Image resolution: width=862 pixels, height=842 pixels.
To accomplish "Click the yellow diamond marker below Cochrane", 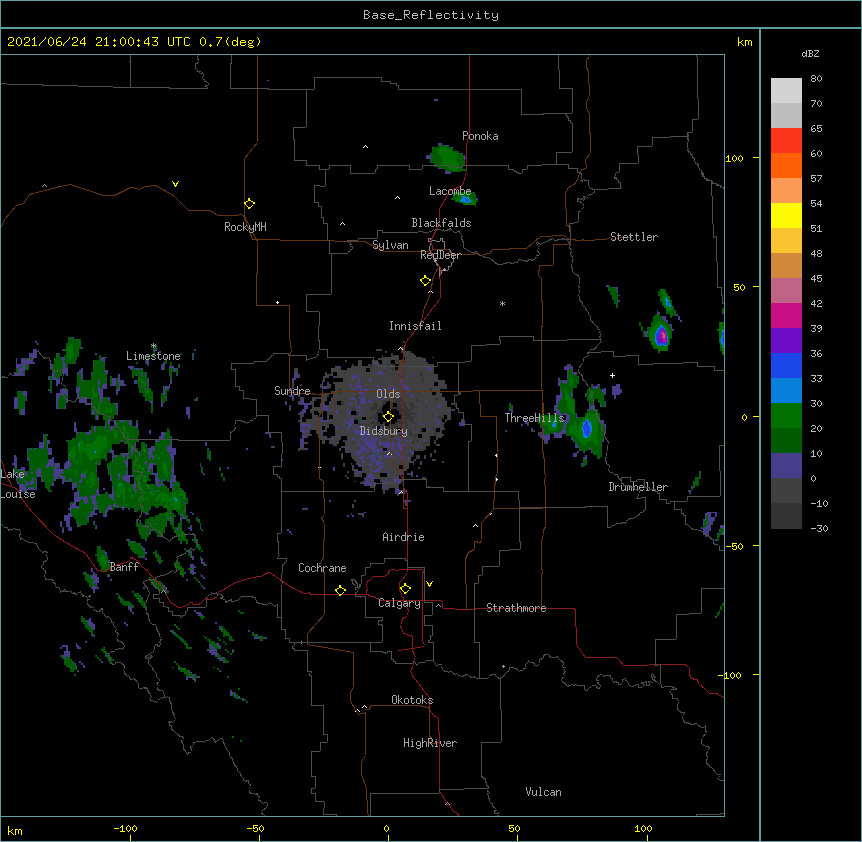I will coord(340,590).
